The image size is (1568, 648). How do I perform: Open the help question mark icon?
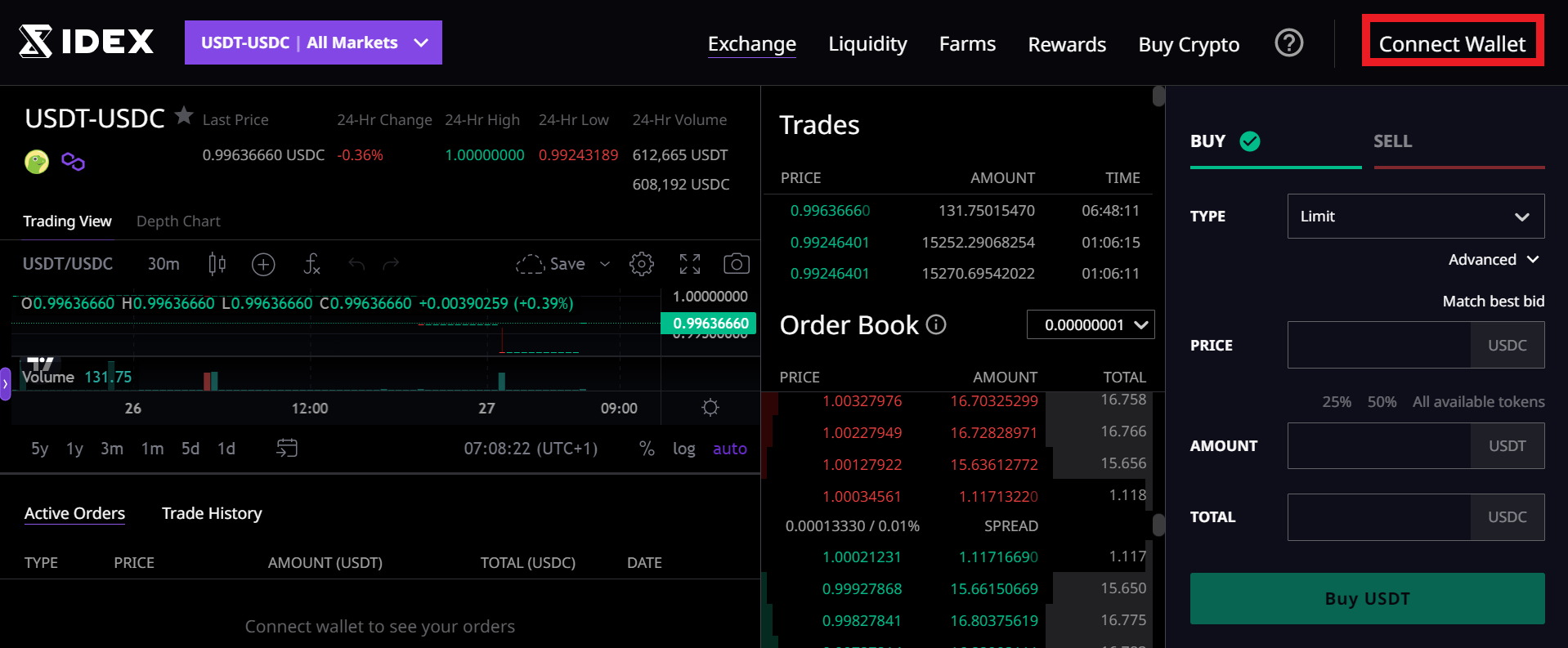(1289, 42)
